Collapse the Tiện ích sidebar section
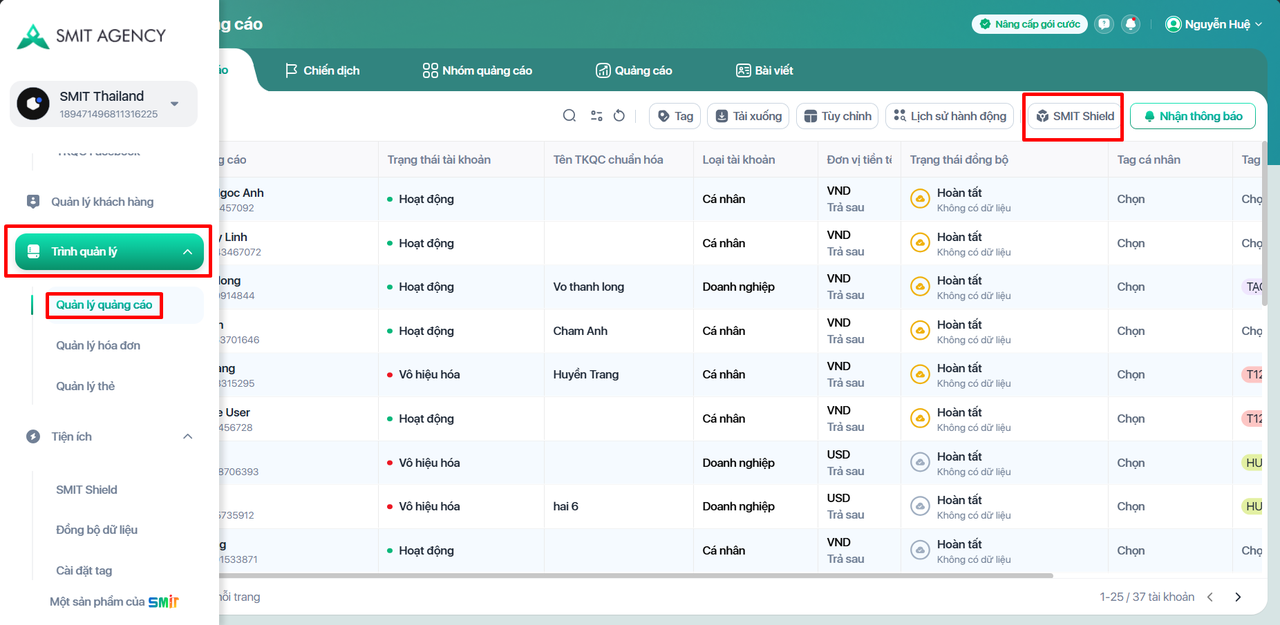 pos(187,437)
